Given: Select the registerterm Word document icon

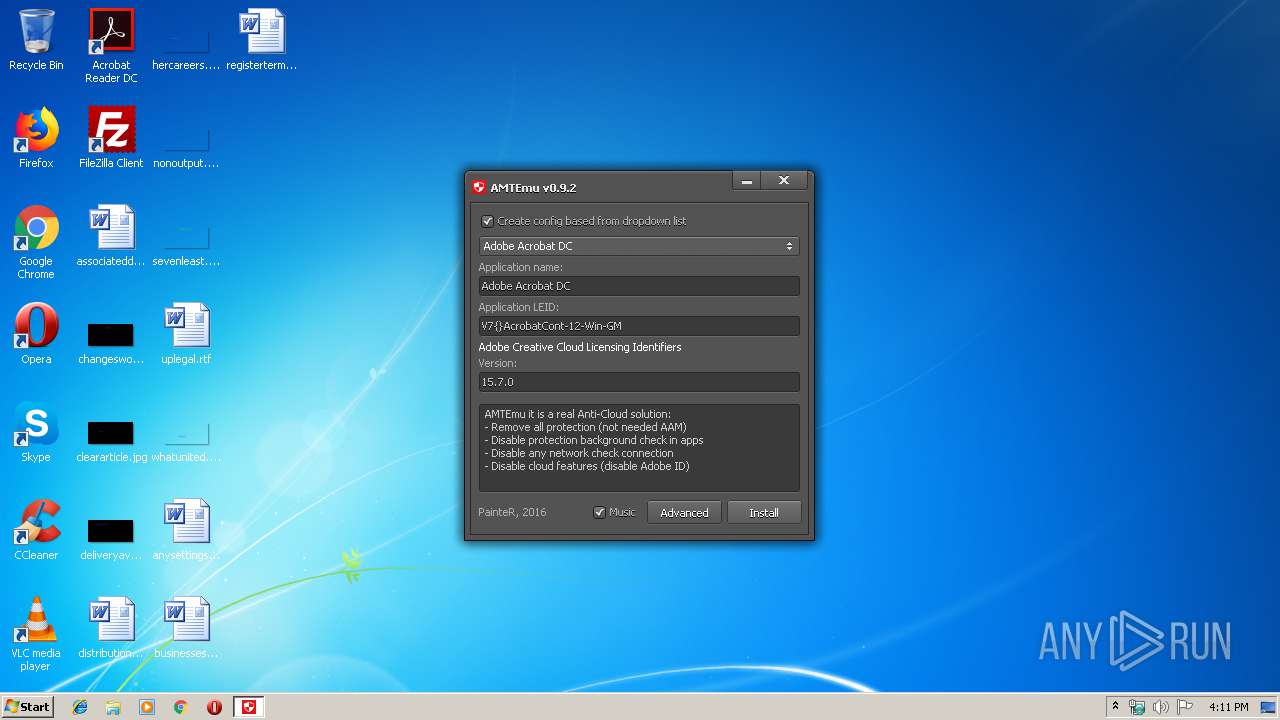Looking at the screenshot, I should pyautogui.click(x=262, y=40).
